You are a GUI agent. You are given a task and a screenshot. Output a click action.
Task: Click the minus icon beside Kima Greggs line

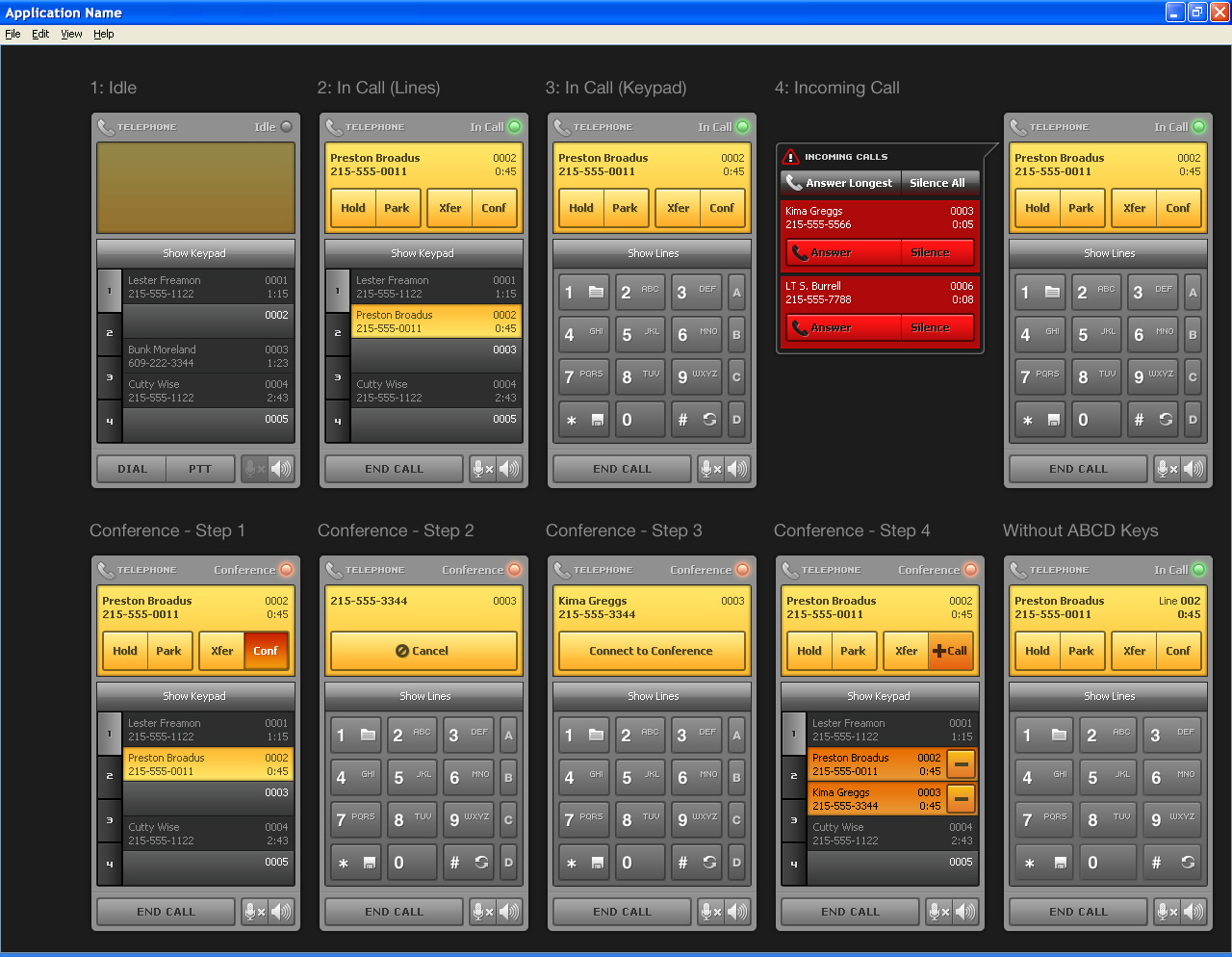961,799
